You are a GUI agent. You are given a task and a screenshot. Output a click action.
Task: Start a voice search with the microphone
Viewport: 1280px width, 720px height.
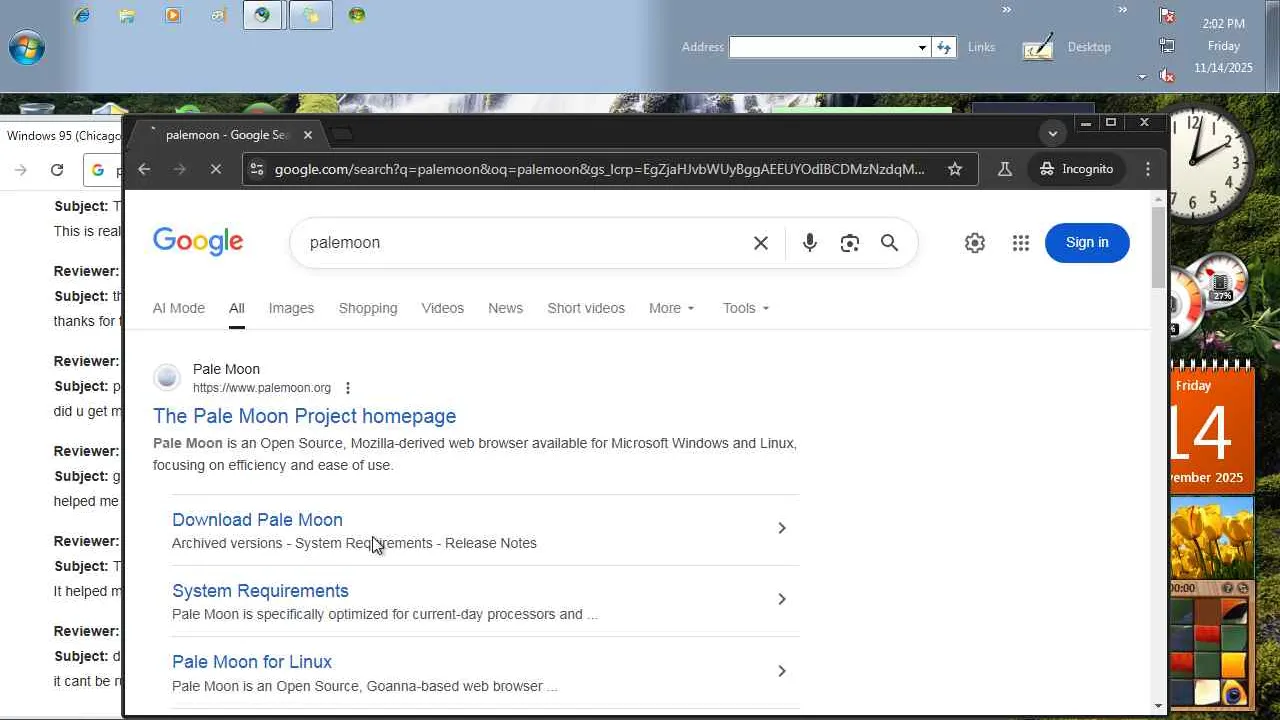pos(810,243)
